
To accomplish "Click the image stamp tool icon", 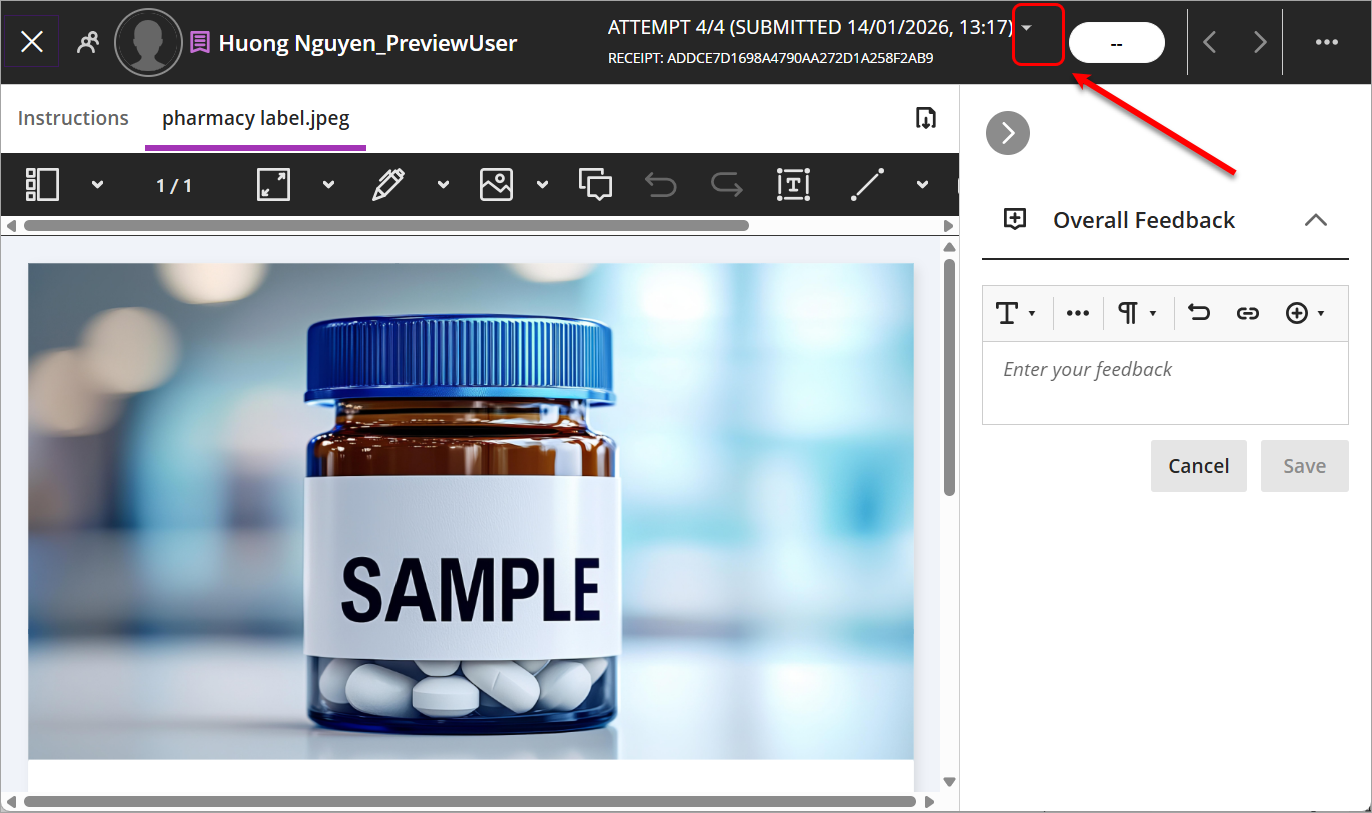I will [x=496, y=184].
